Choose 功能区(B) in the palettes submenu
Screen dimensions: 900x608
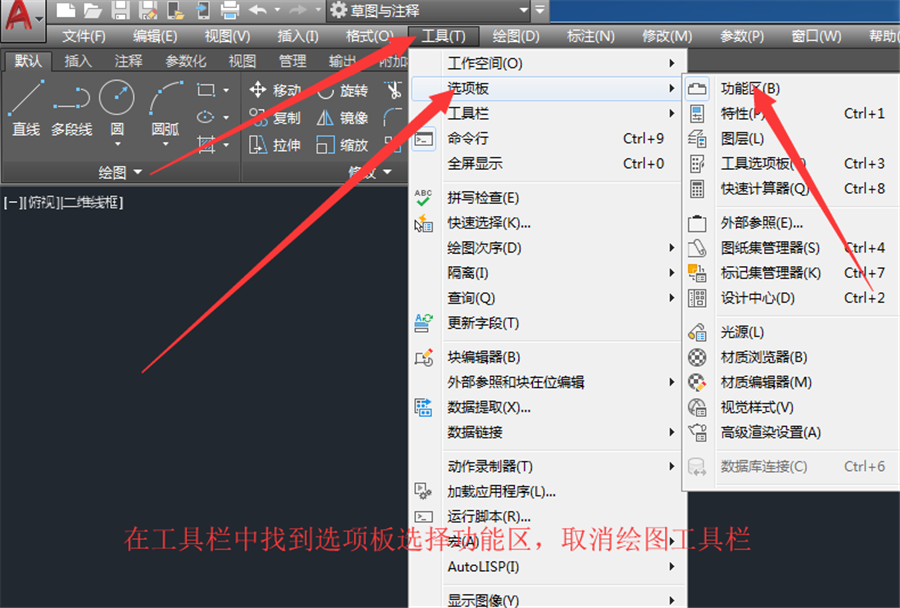tap(791, 88)
